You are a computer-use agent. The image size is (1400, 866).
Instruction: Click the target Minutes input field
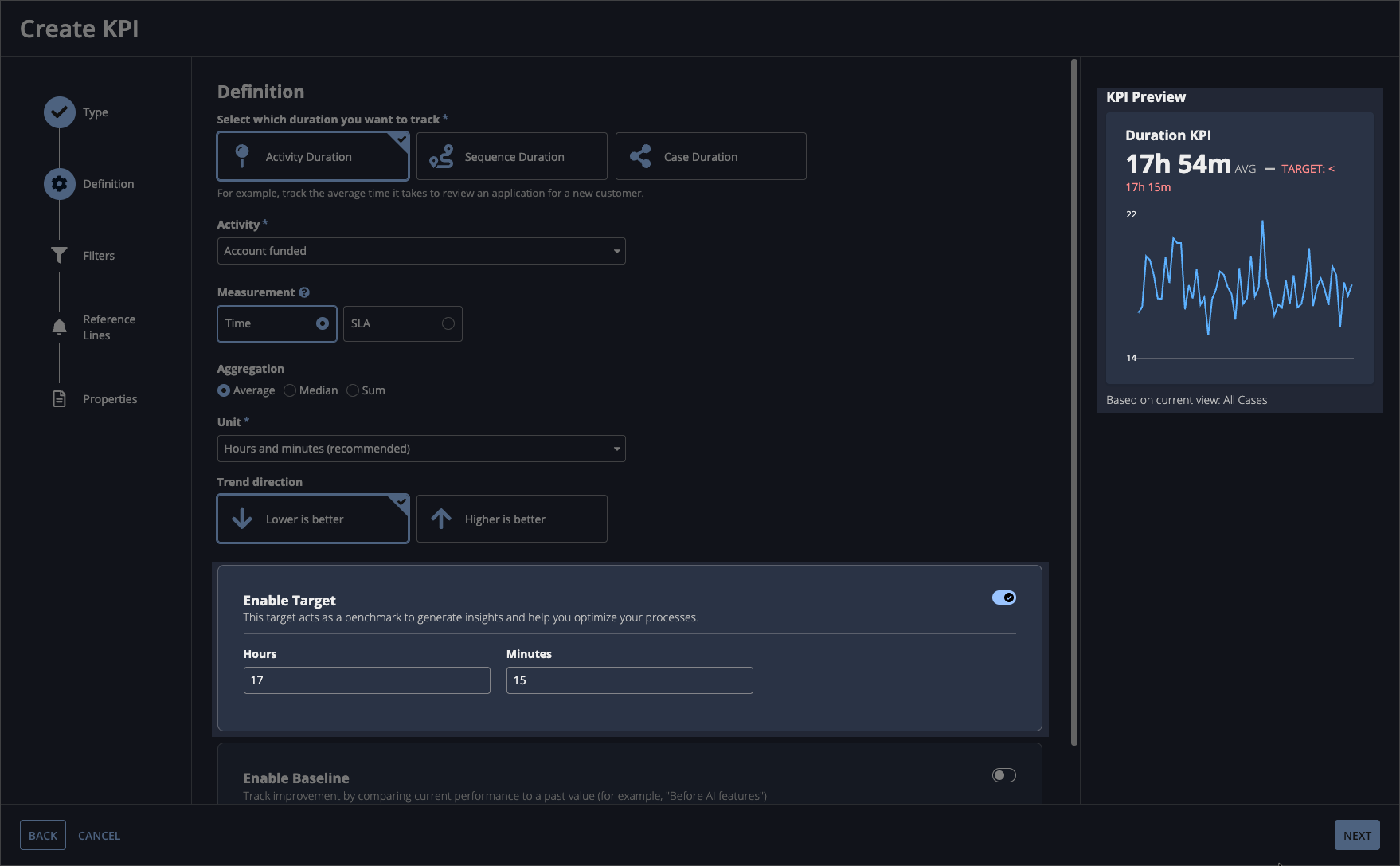pos(630,680)
